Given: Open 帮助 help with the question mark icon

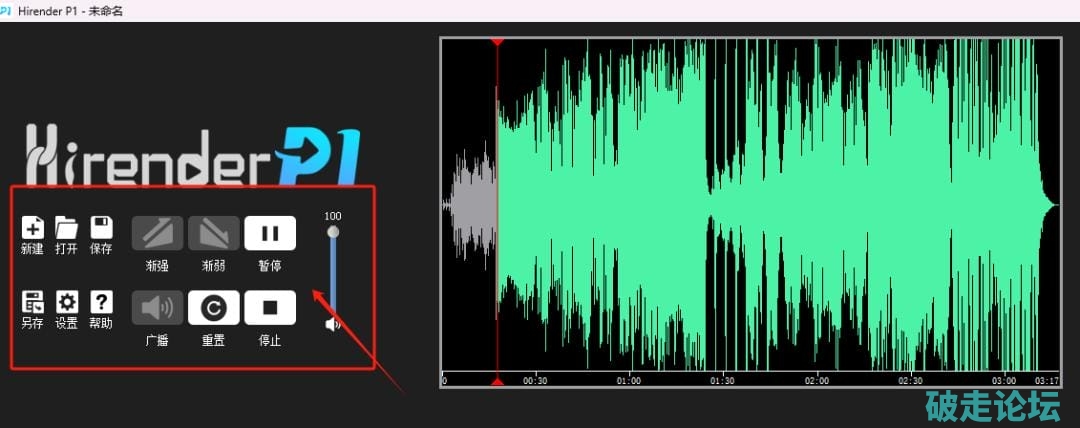Looking at the screenshot, I should tap(101, 302).
